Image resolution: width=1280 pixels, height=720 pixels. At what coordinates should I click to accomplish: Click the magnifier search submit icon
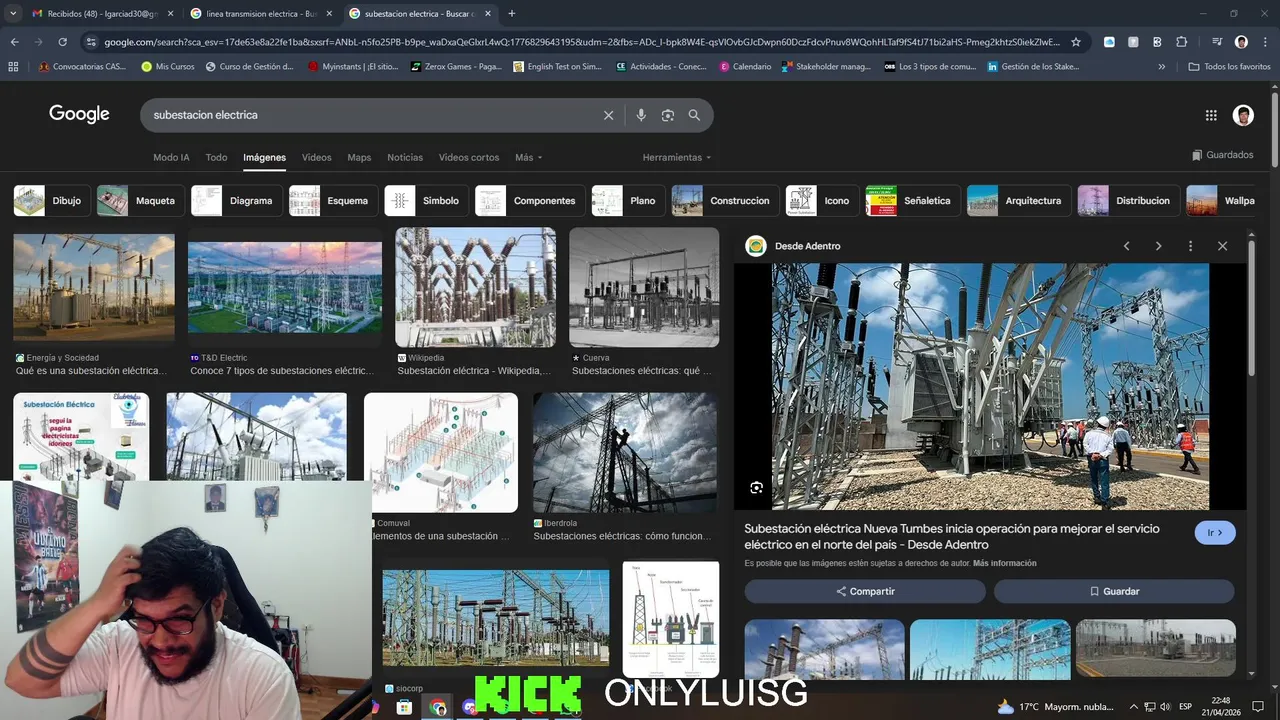(694, 115)
